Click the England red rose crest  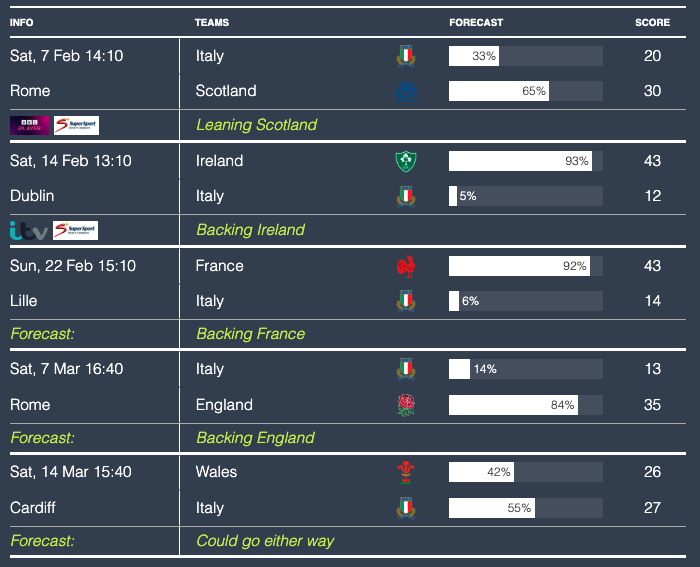click(x=406, y=405)
